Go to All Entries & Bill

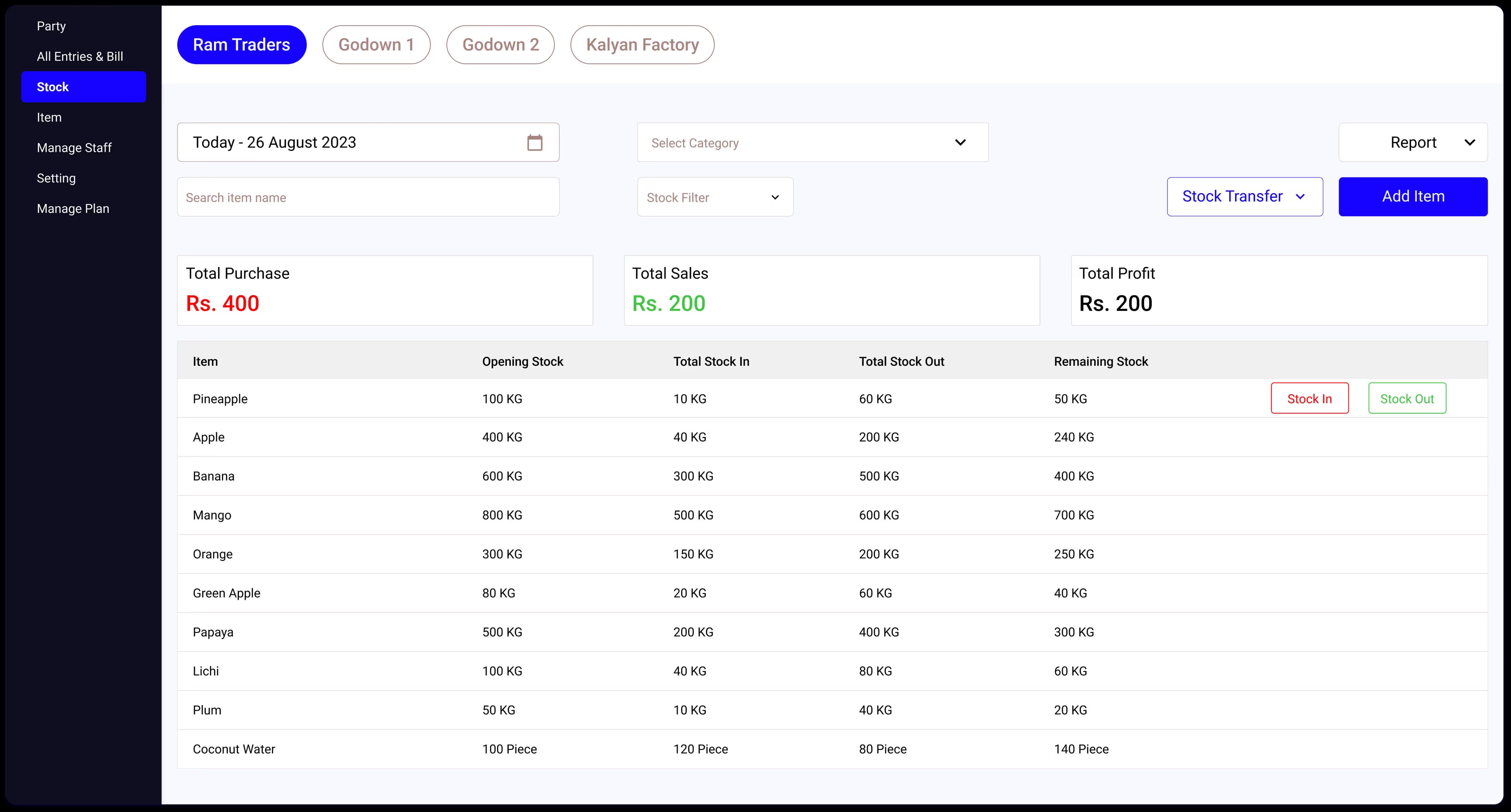tap(80, 56)
